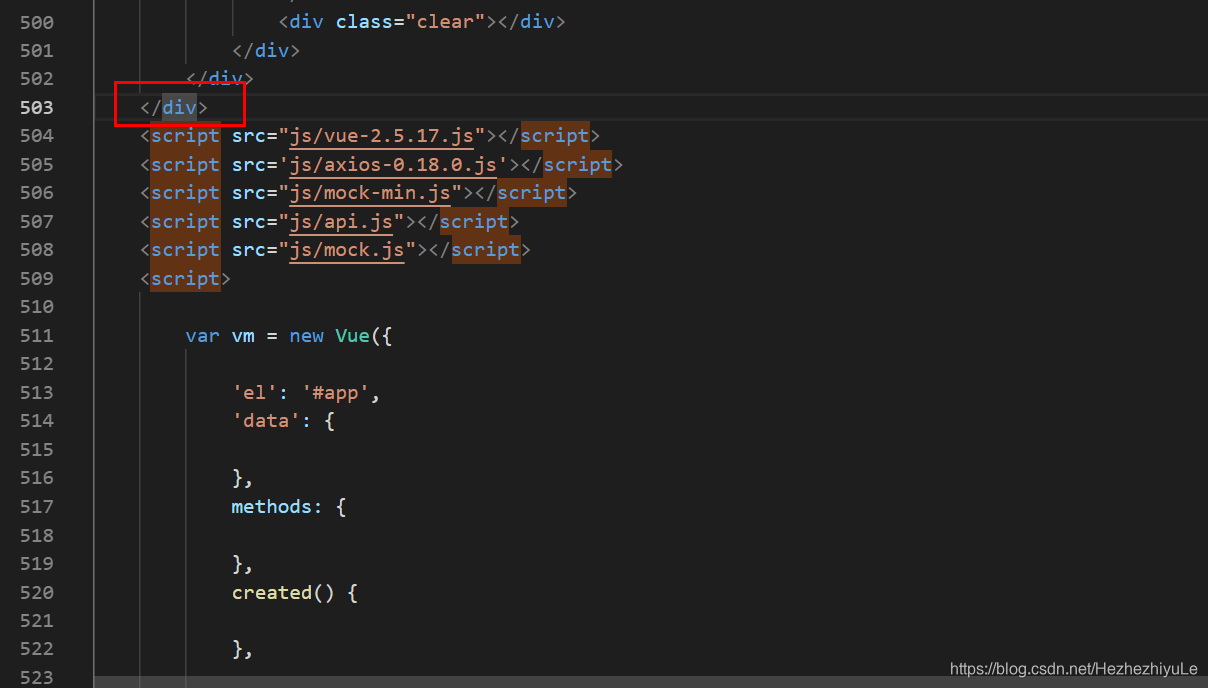Screen dimensions: 1208x688
Task: Click the 'var' keyword on line 511
Action: click(202, 335)
